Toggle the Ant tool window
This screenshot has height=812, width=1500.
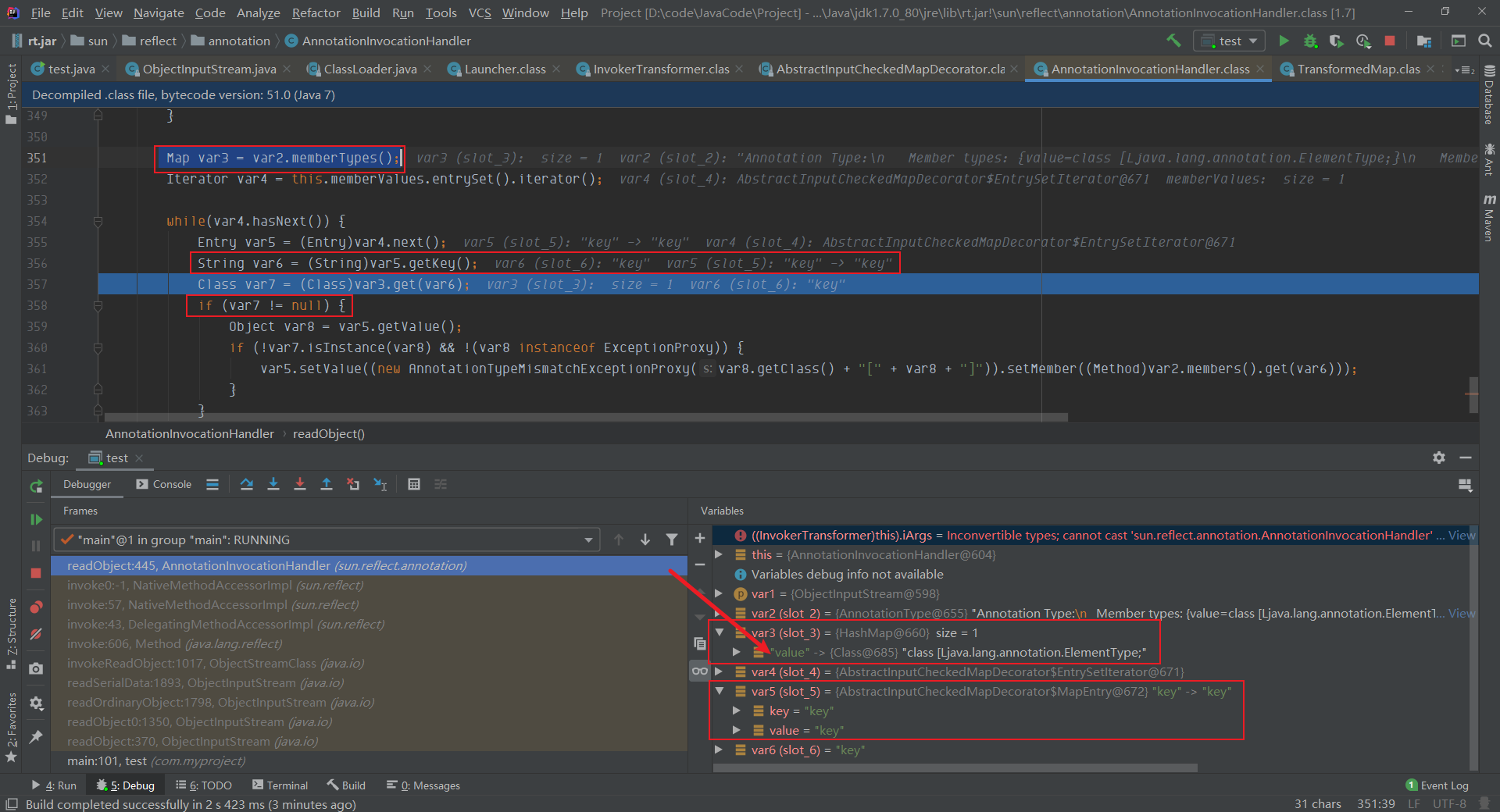tap(1489, 159)
